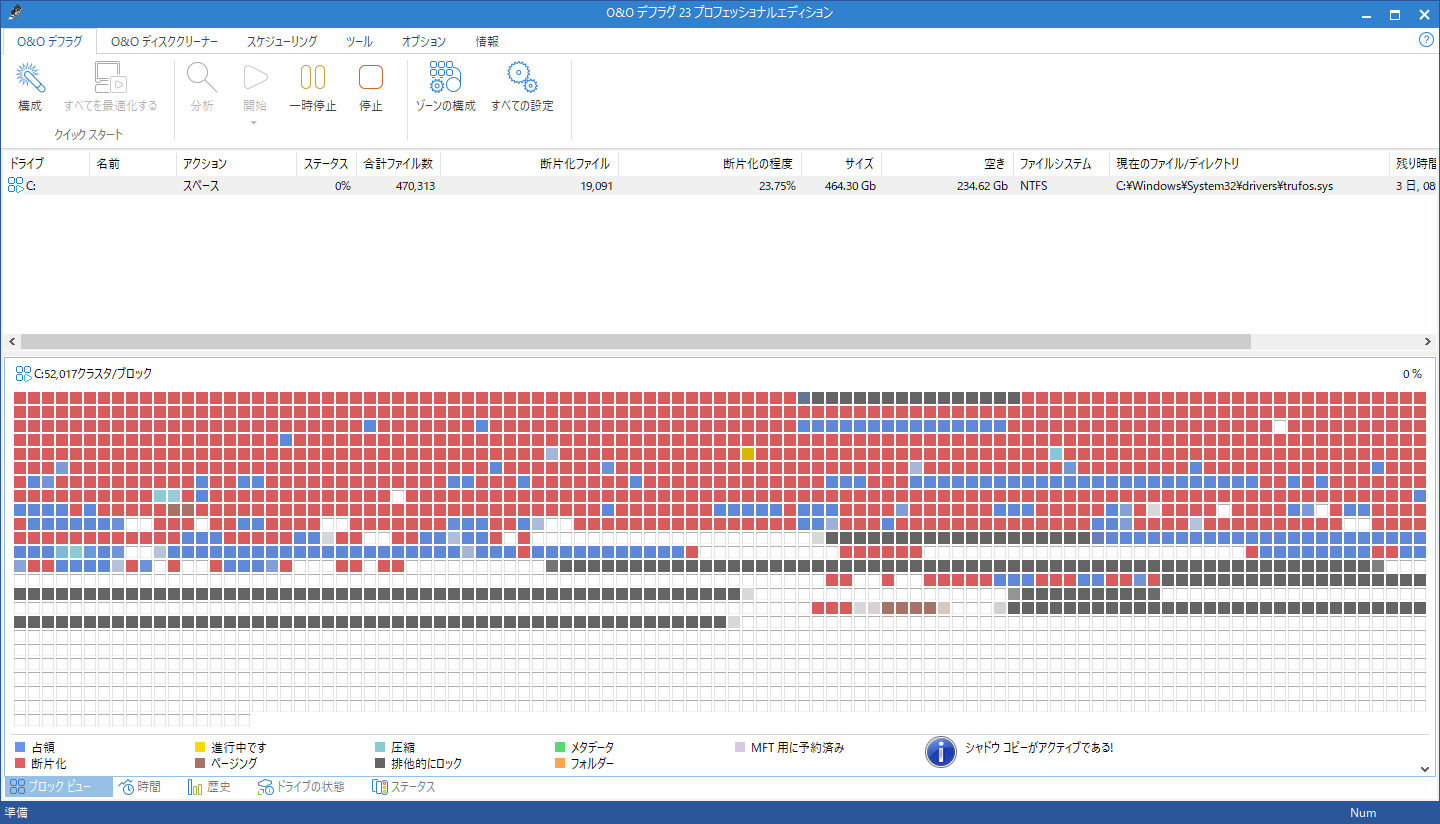Click the horizontal scrollbar thumb of drive list
Image resolution: width=1440 pixels, height=824 pixels.
pyautogui.click(x=635, y=341)
